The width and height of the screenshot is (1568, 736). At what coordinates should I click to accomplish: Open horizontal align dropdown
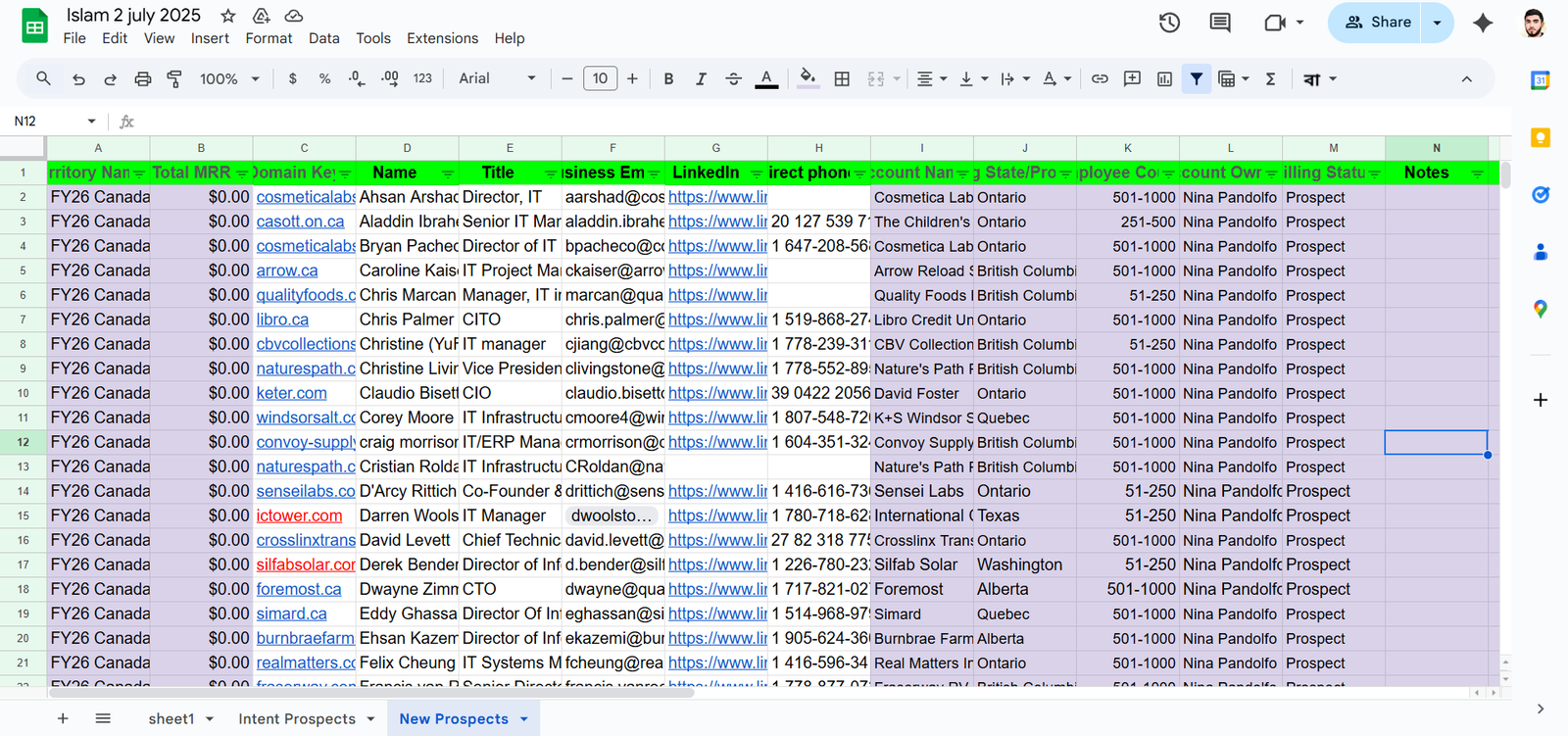pyautogui.click(x=931, y=79)
